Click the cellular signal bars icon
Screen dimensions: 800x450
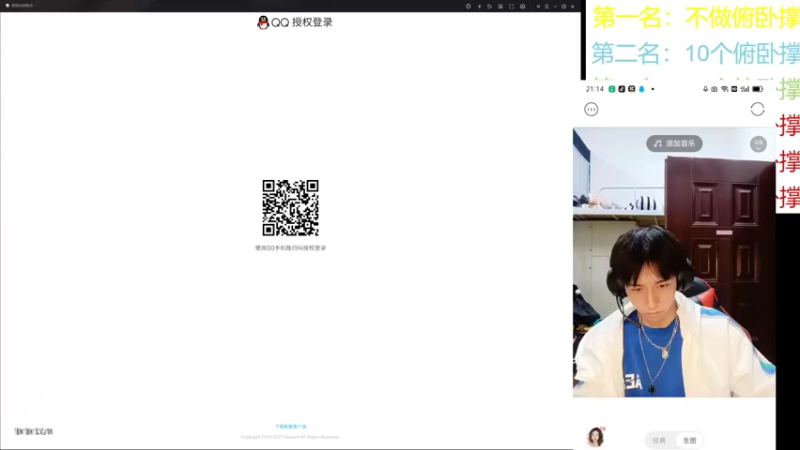[745, 89]
